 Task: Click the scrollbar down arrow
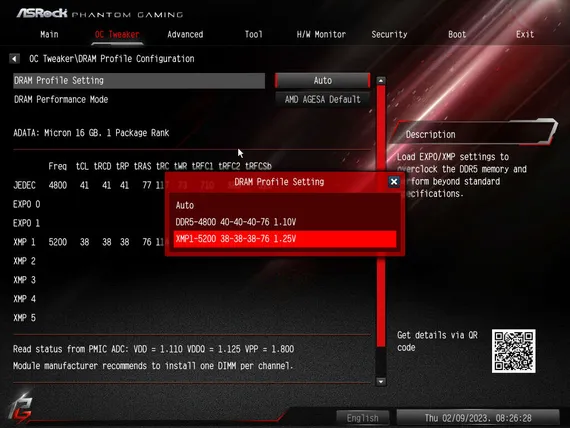coord(381,381)
